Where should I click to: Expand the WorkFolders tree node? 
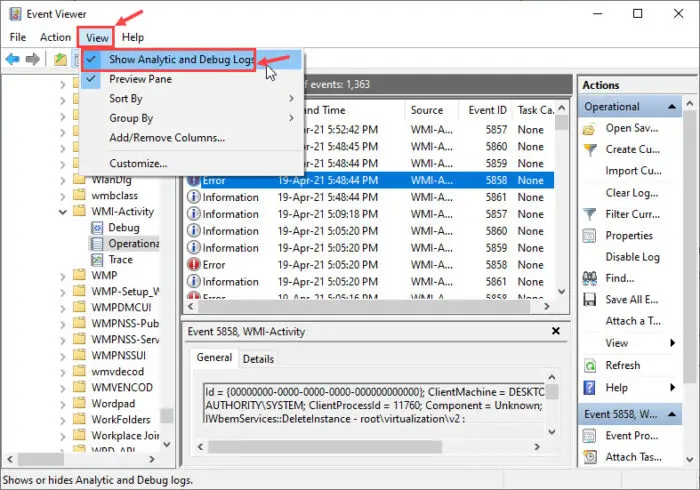tap(63, 420)
